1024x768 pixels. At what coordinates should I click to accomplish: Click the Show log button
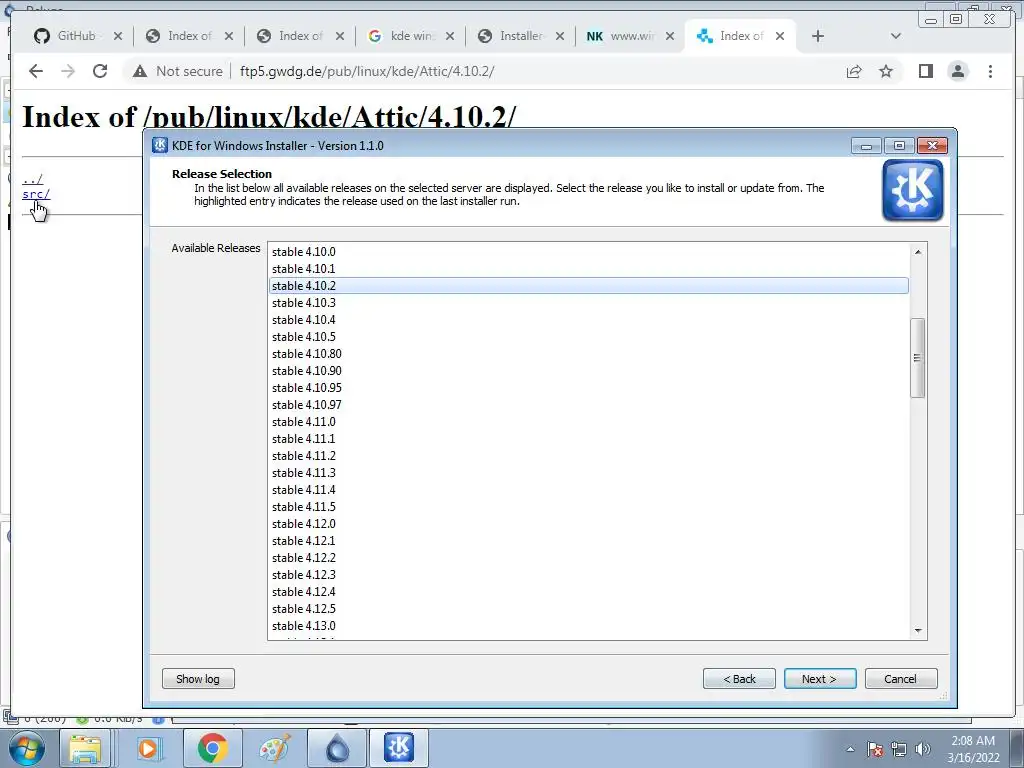(x=198, y=679)
